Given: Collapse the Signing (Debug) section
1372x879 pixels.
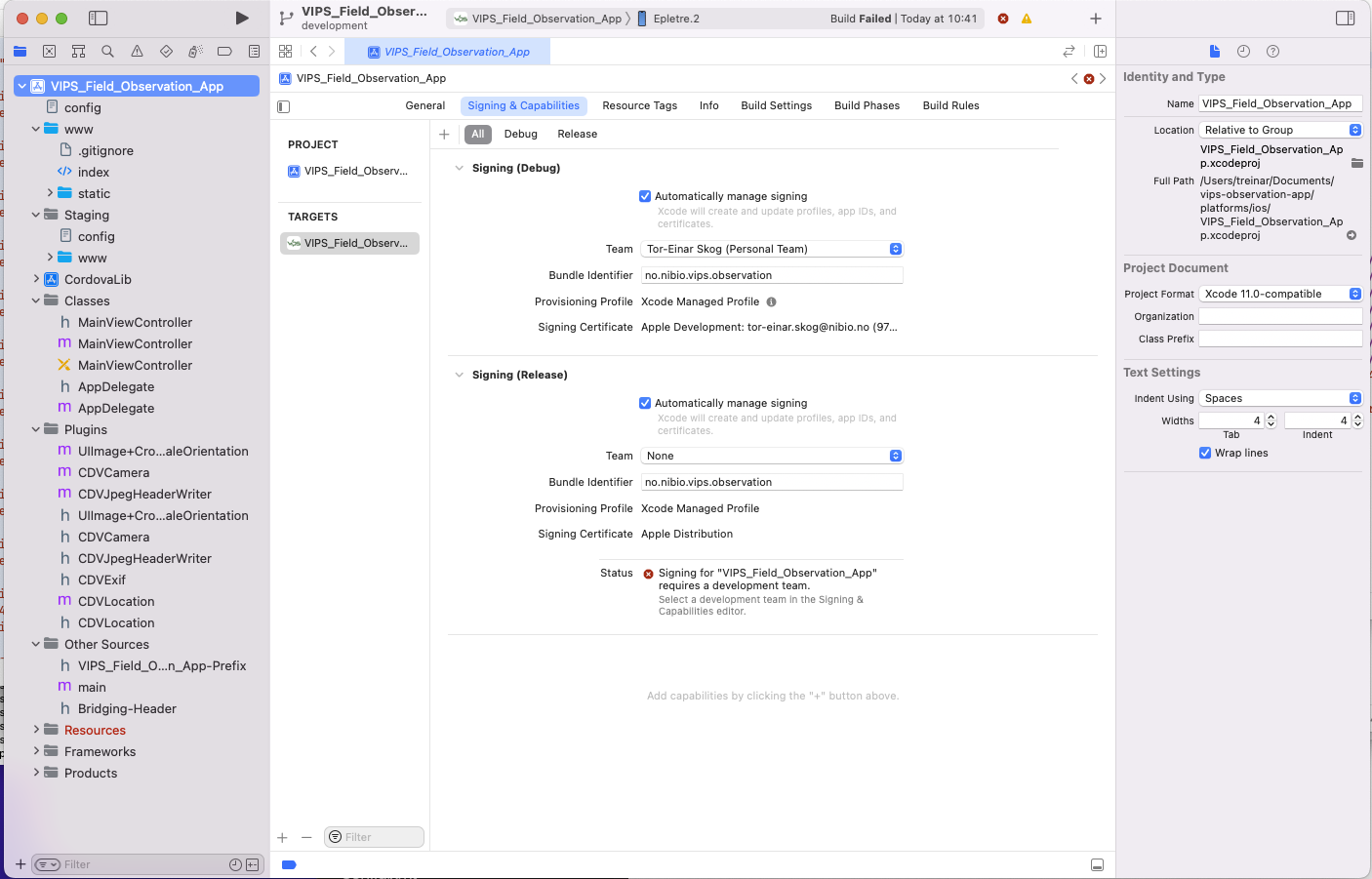Looking at the screenshot, I should click(x=459, y=168).
